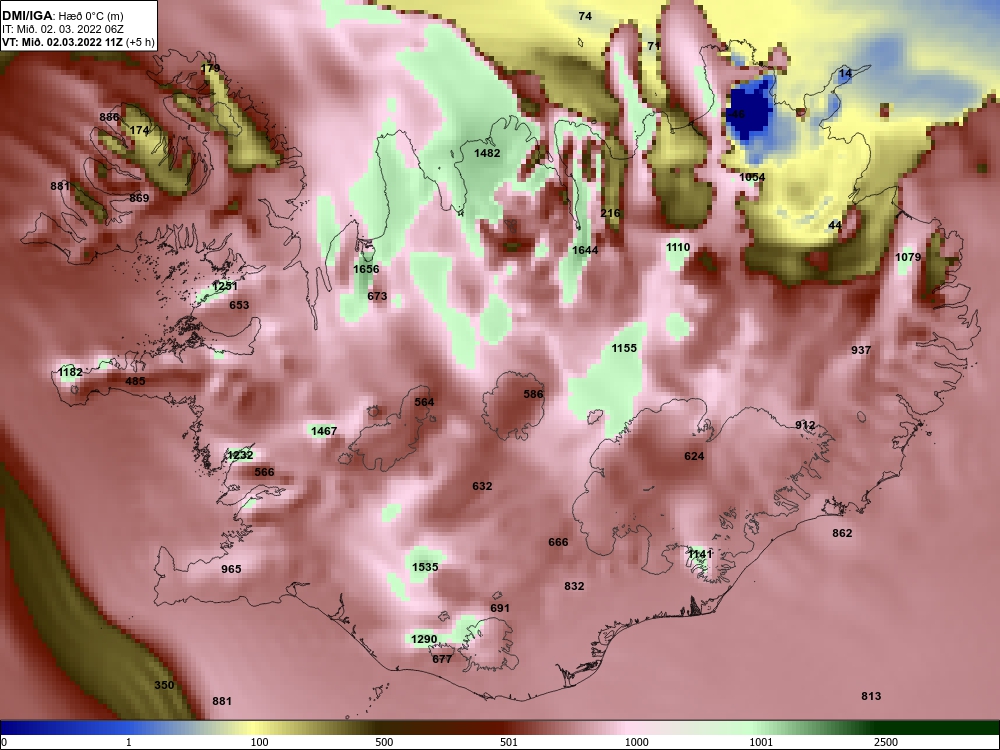The image size is (1000, 750).
Task: Click the map value 677
Action: tap(442, 659)
